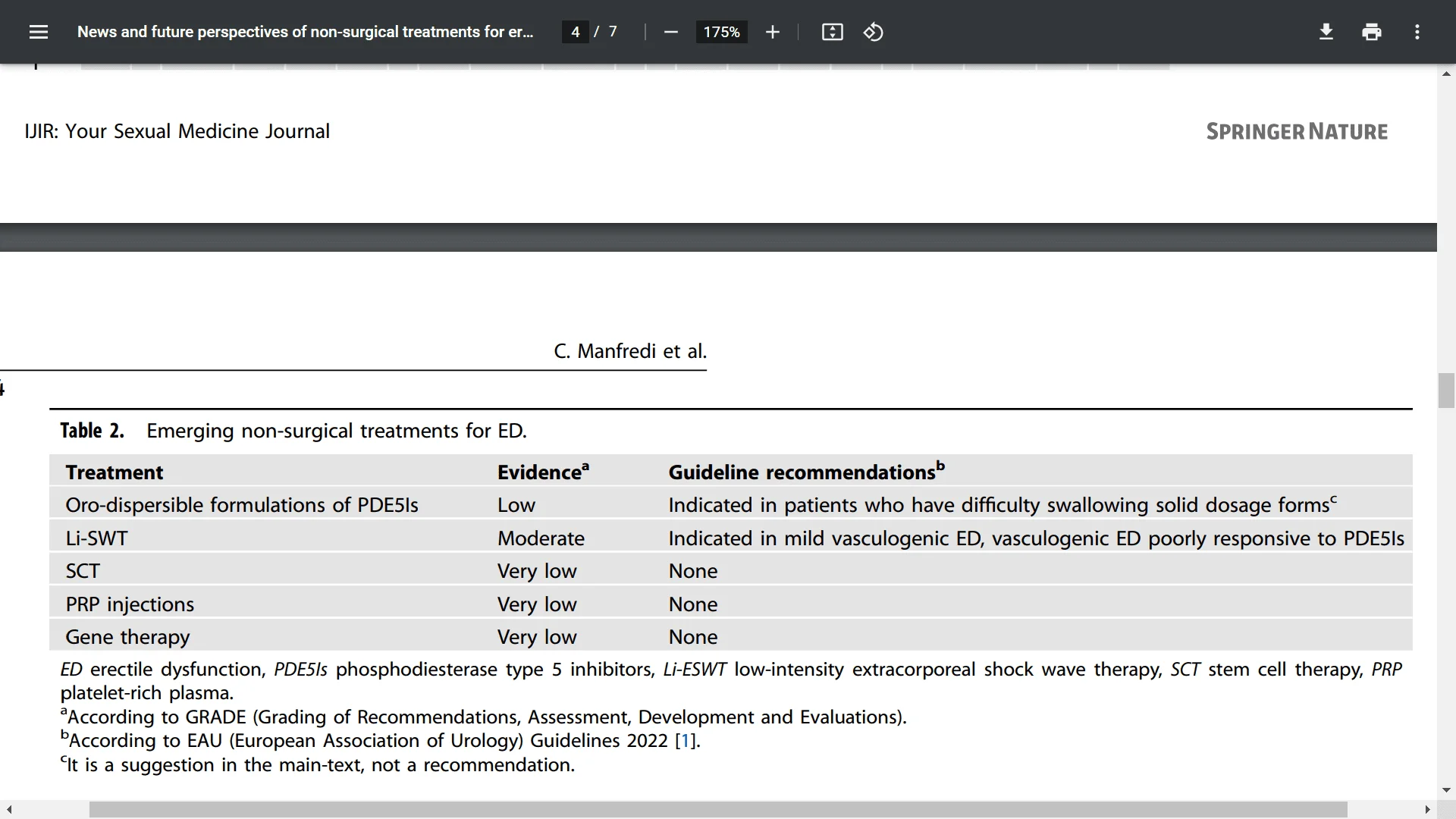Click 'None' in the PRP injections row
The width and height of the screenshot is (1456, 819).
693,604
